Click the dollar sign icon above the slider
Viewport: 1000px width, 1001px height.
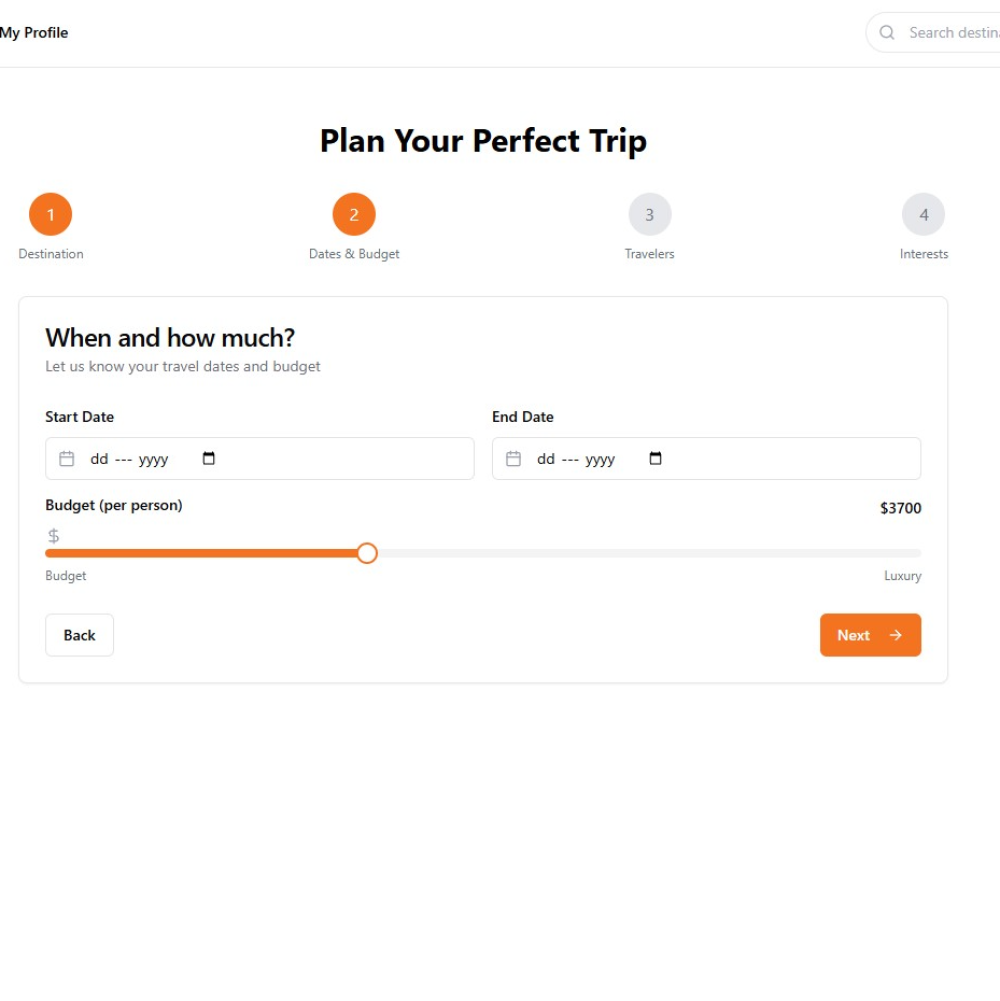(54, 536)
